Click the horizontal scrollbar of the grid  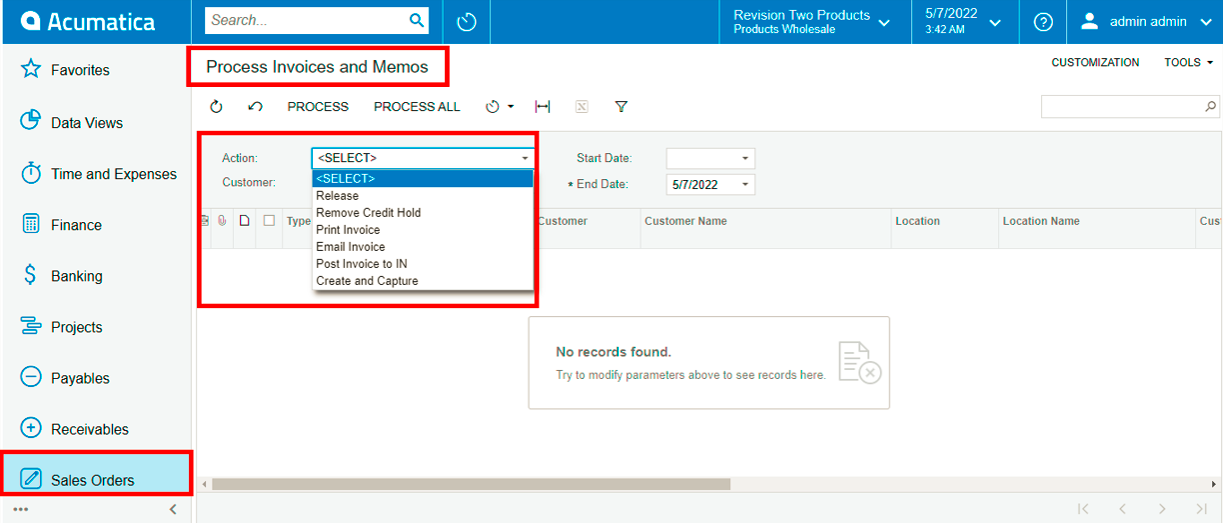click(470, 484)
